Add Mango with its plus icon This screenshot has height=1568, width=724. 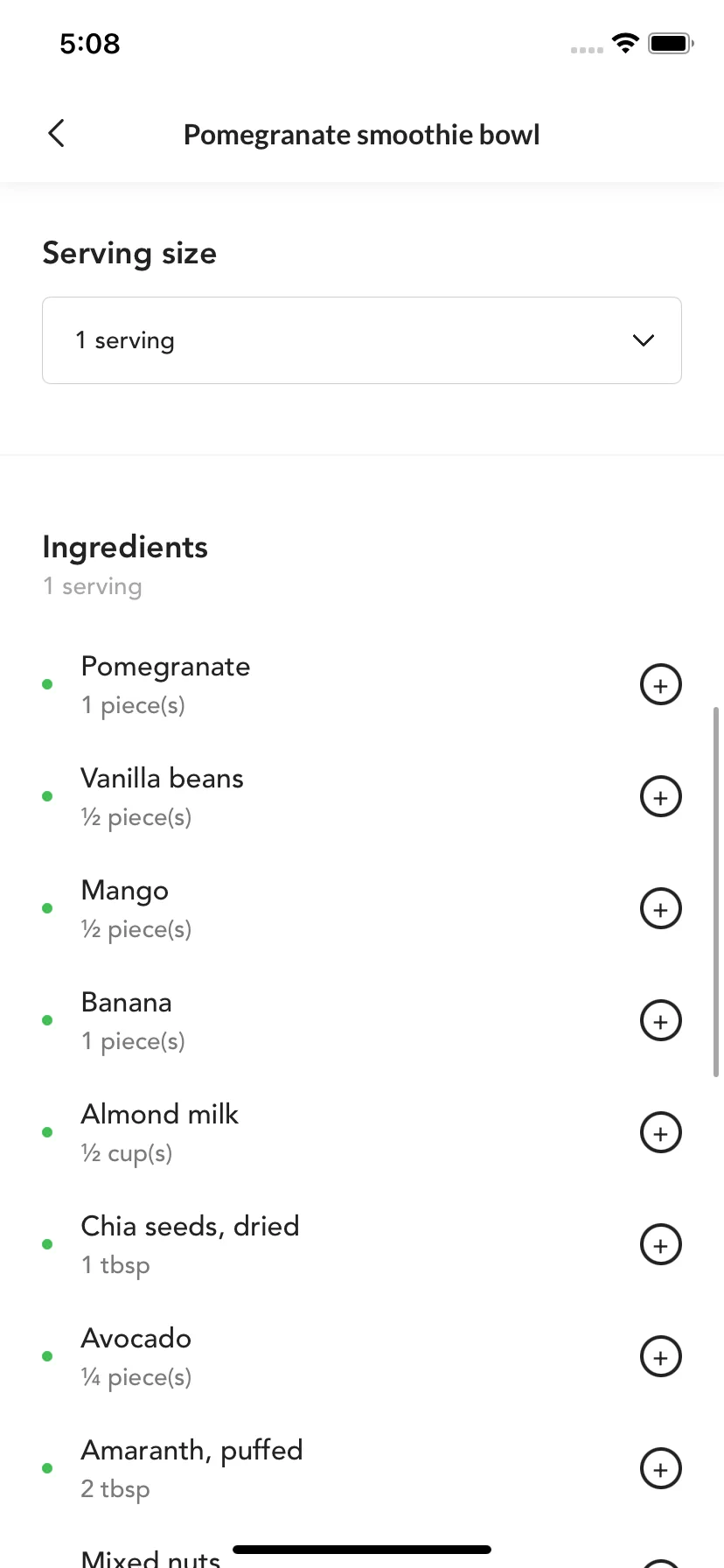(x=661, y=909)
